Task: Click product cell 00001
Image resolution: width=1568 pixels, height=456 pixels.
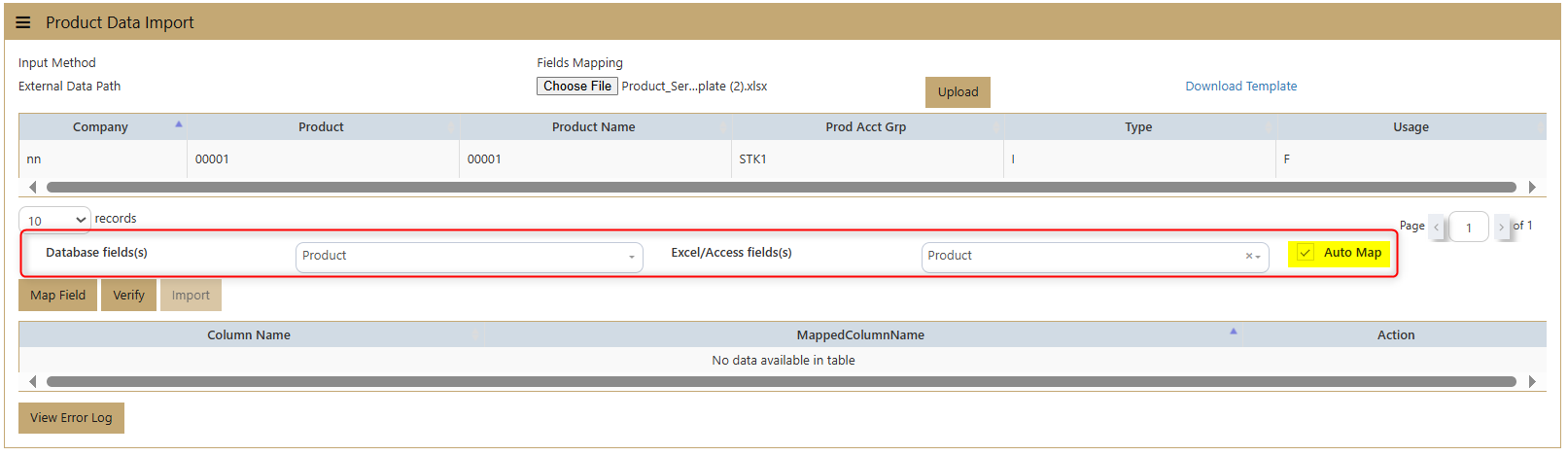Action: click(323, 159)
